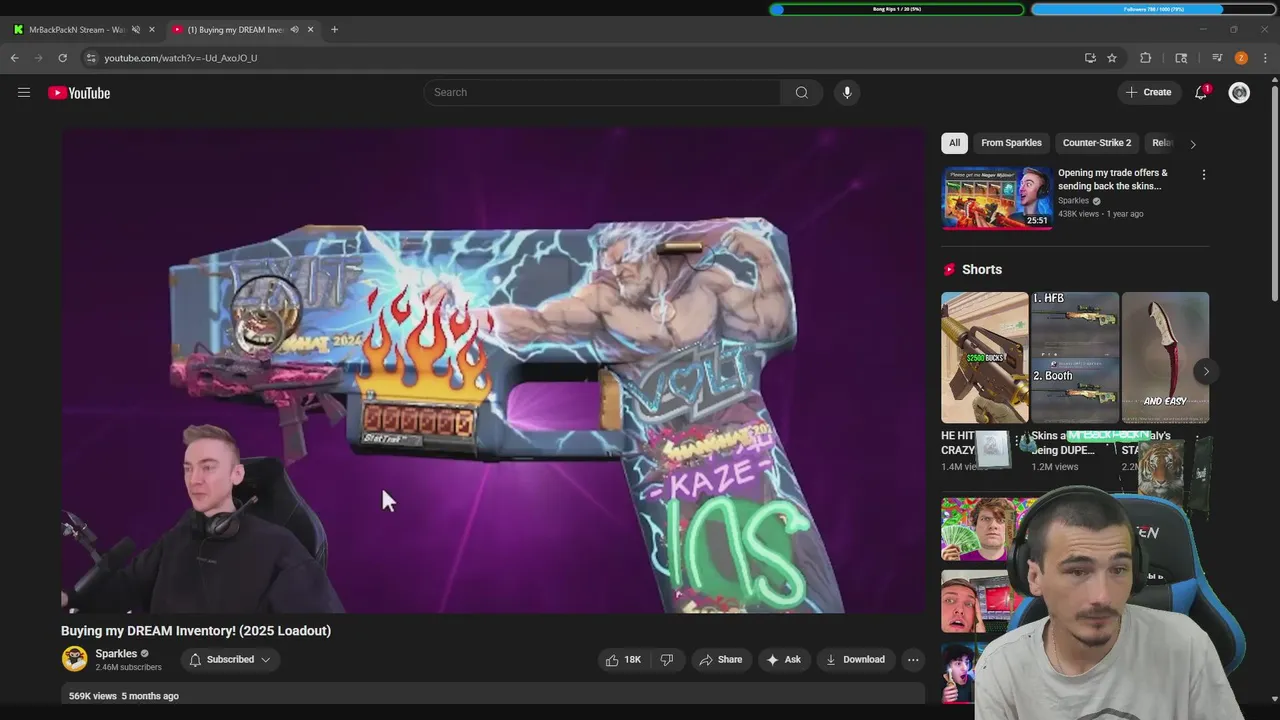
Task: Open the HFB Booth short thumbnail
Action: tap(1075, 357)
